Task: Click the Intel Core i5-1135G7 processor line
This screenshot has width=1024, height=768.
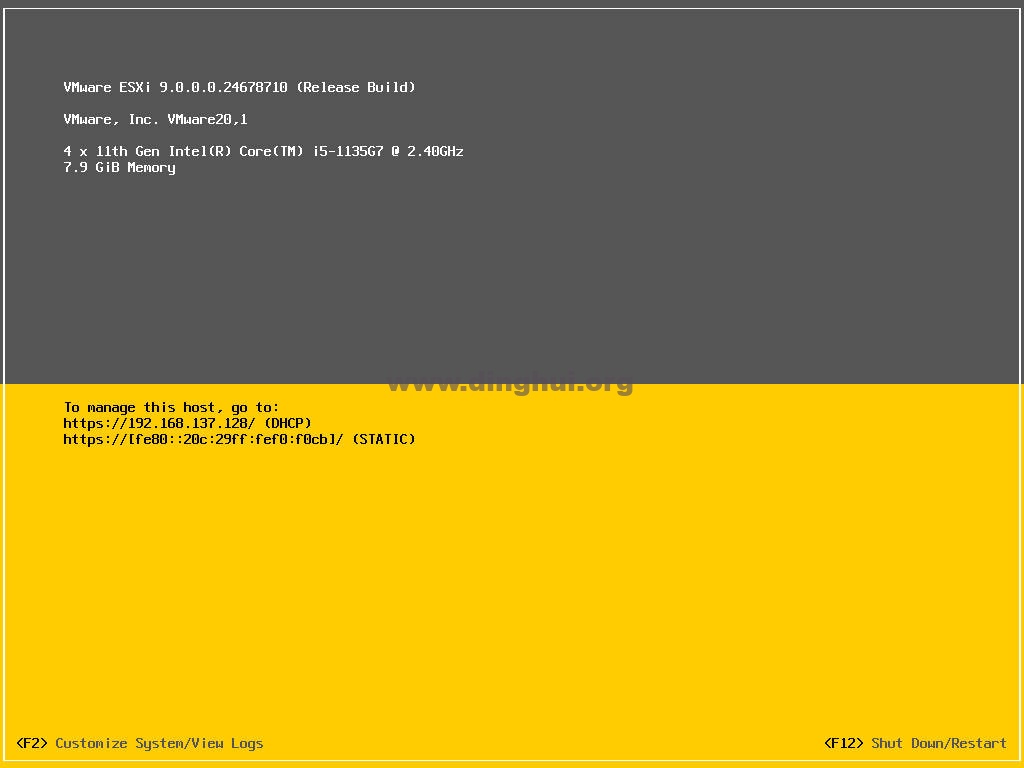Action: [263, 152]
